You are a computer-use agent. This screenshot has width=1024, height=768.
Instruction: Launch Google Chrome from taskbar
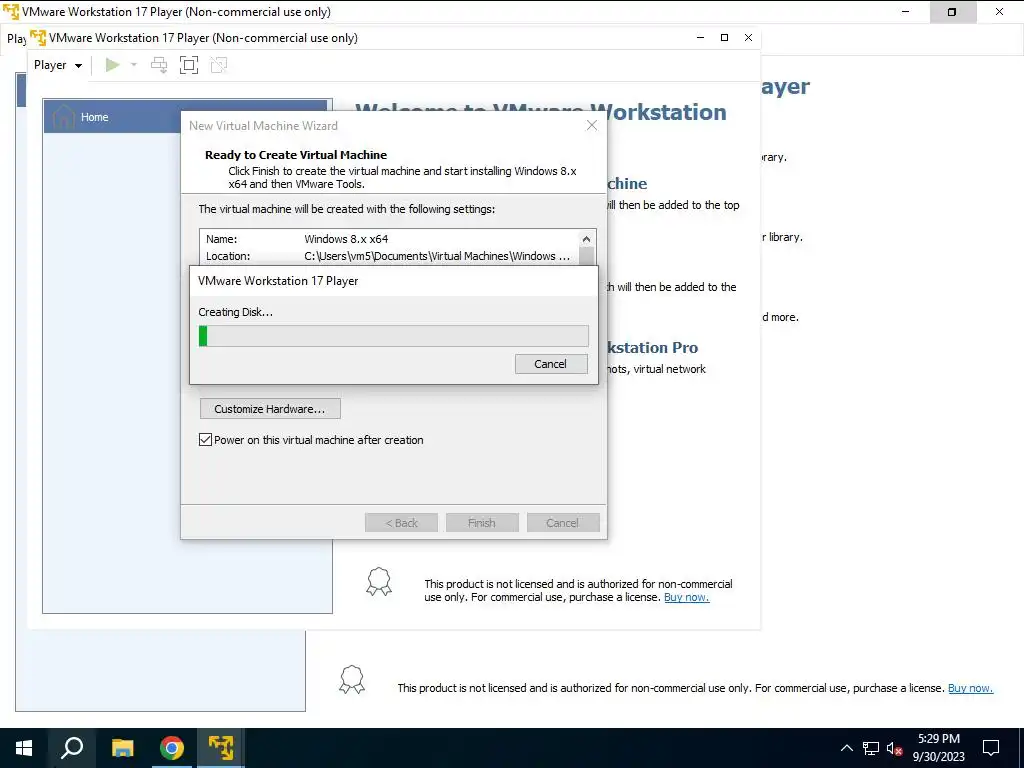tap(172, 748)
